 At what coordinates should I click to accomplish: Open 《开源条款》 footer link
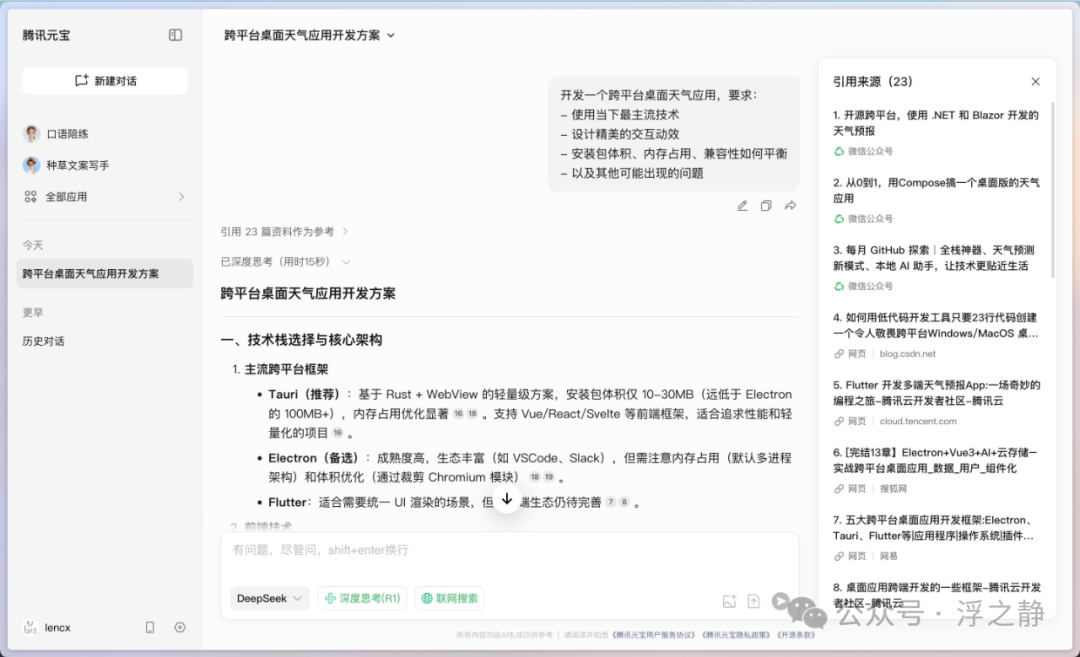(796, 635)
